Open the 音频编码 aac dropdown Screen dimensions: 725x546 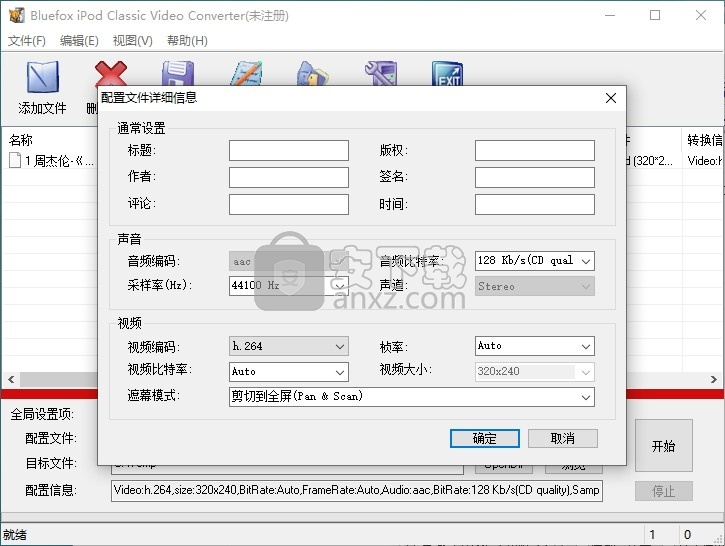[289, 261]
